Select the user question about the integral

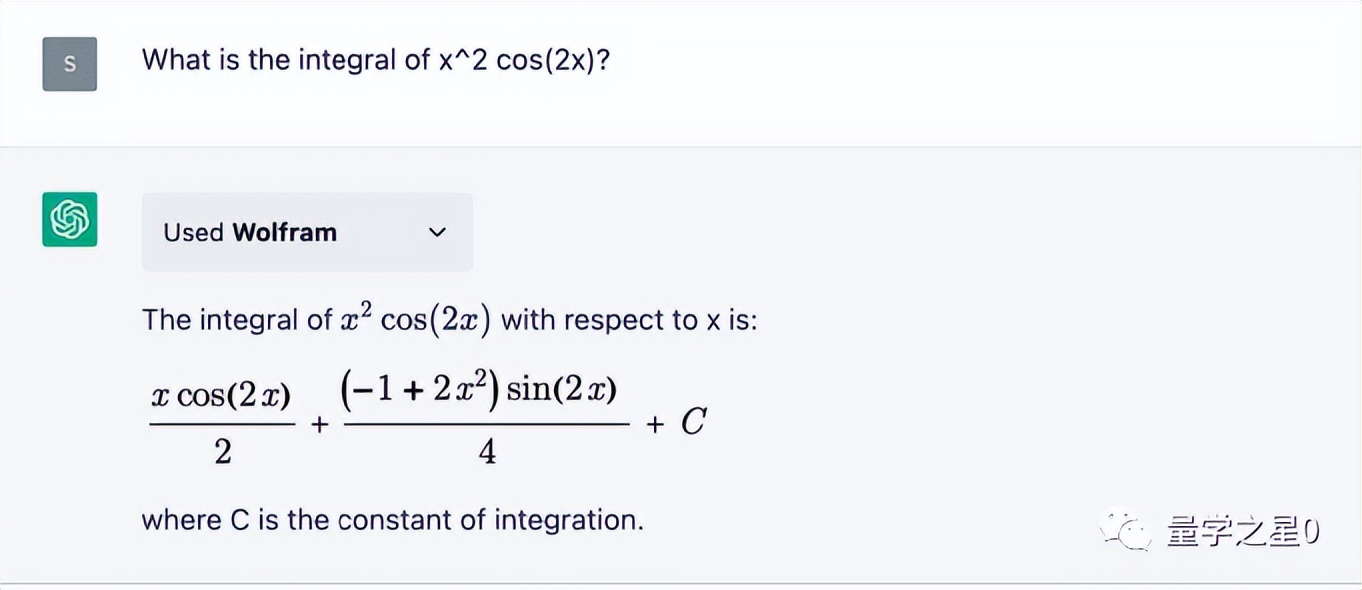tap(375, 60)
